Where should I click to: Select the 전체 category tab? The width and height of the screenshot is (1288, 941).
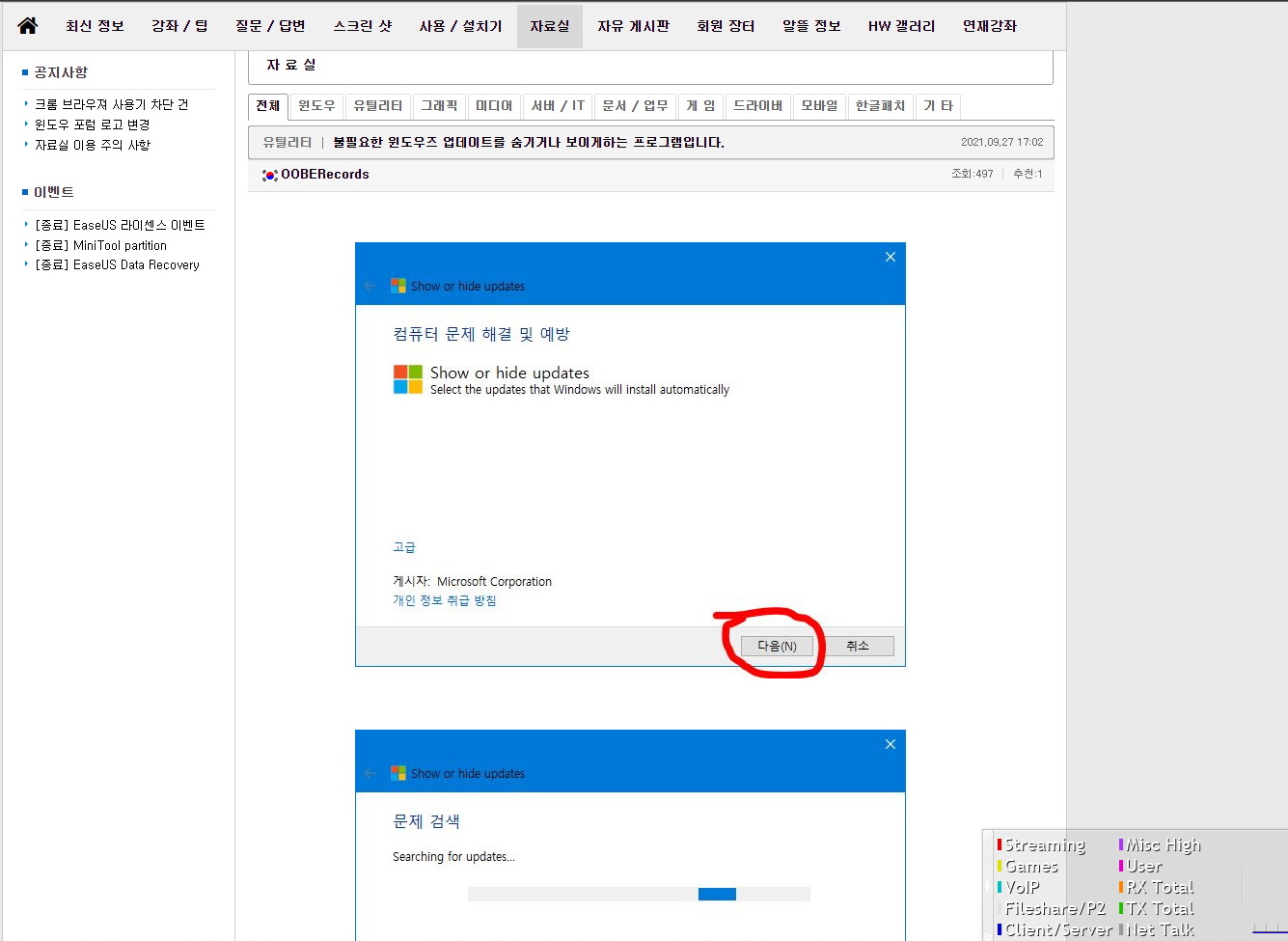(268, 106)
